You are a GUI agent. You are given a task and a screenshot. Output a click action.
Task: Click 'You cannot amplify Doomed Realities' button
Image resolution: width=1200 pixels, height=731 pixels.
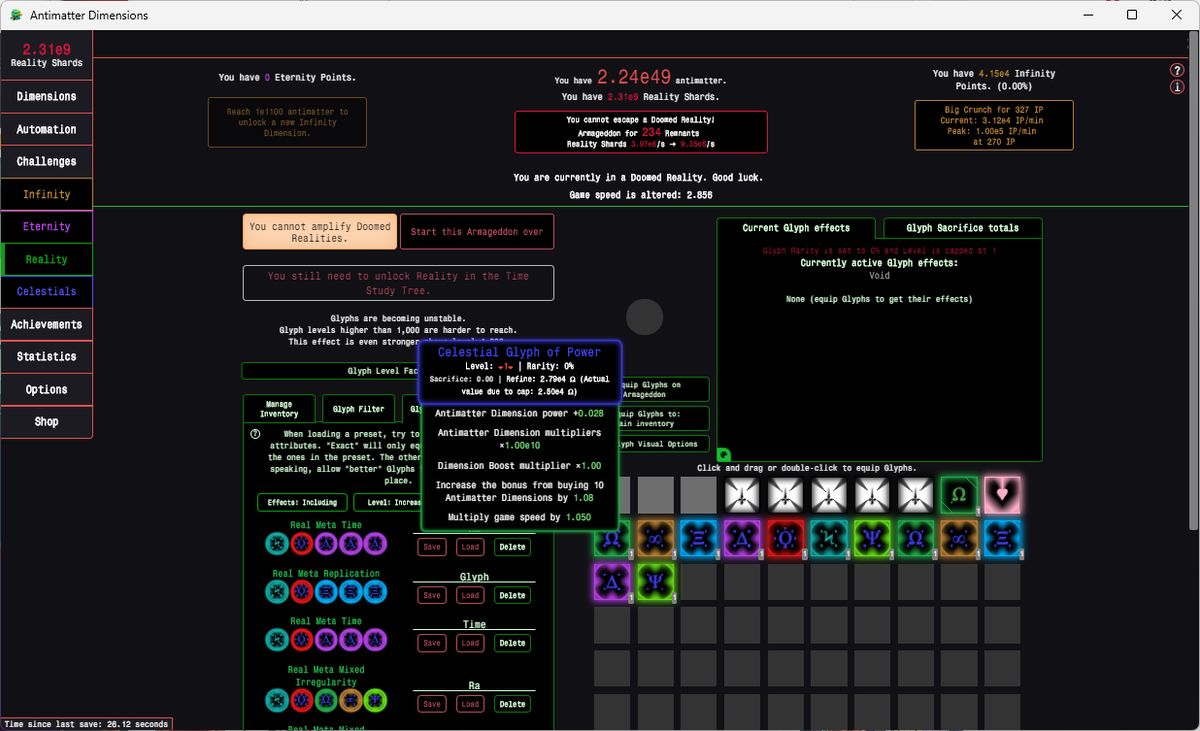pyautogui.click(x=320, y=232)
